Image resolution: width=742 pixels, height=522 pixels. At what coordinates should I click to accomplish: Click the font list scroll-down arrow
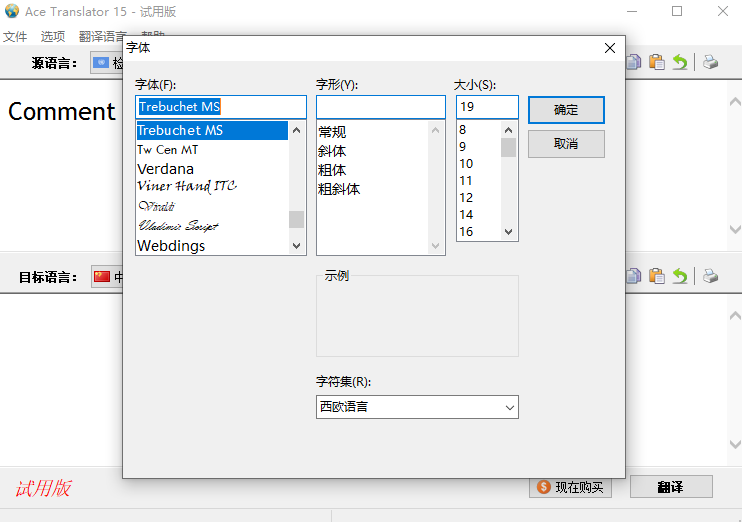(x=297, y=246)
